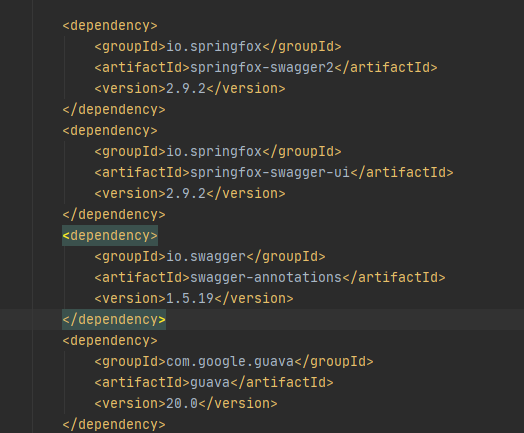
Task: Click springfox-swagger-ui artifactId text
Action: pyautogui.click(x=270, y=173)
